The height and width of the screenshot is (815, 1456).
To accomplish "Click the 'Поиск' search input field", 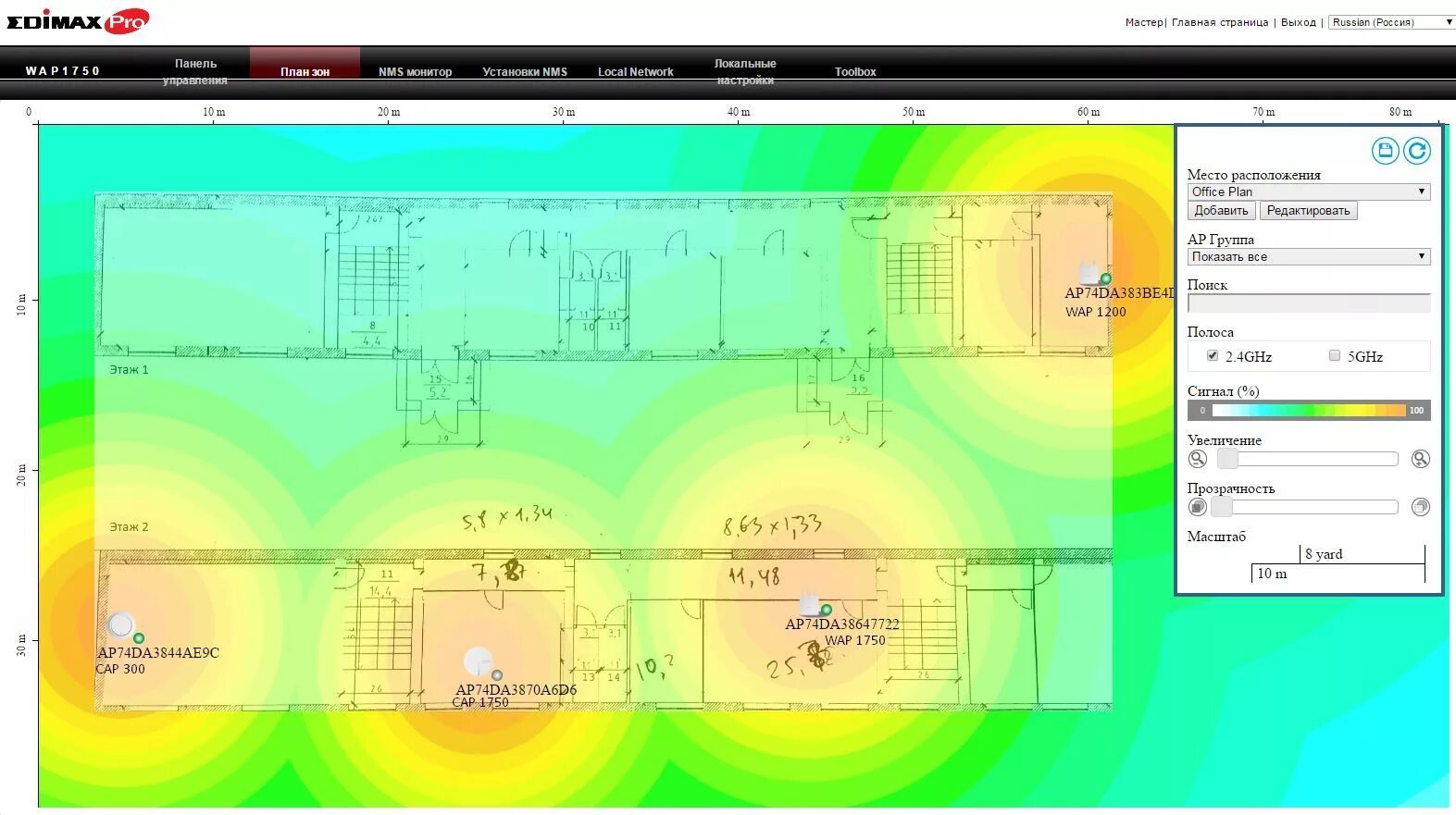I will tap(1309, 303).
